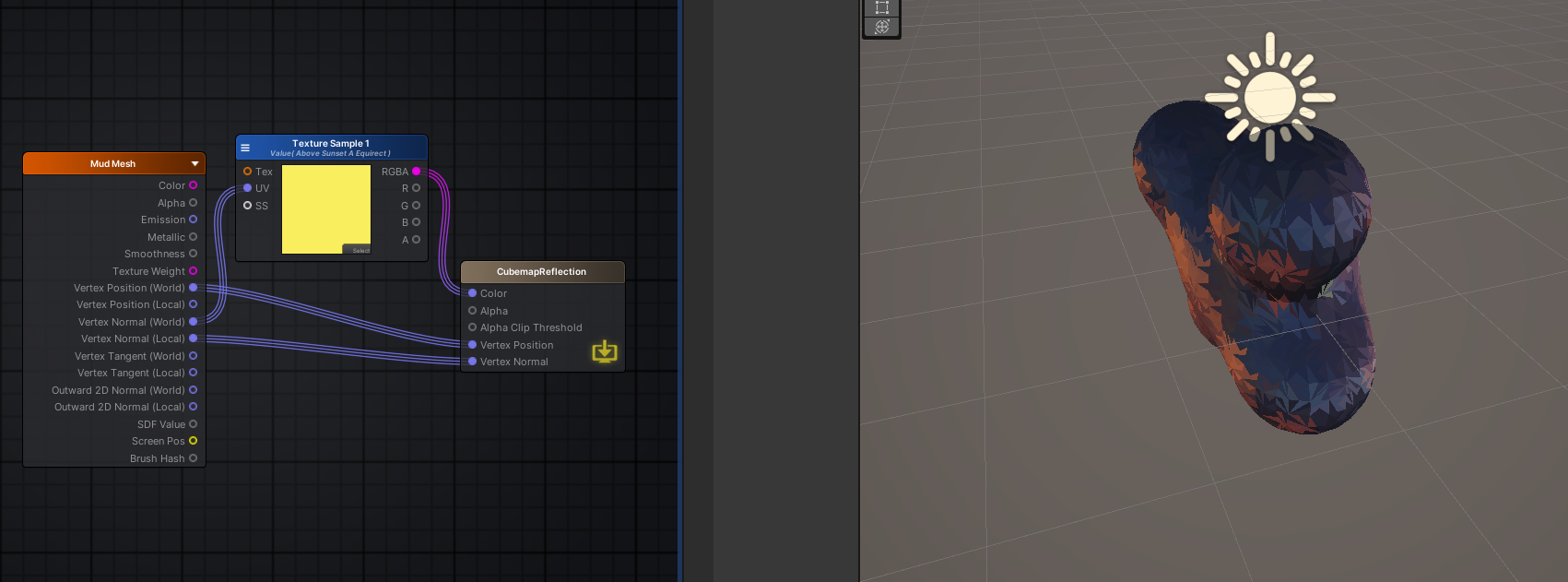Open the Texture Sample 1 hamburger menu
The image size is (1568, 582).
[x=245, y=148]
